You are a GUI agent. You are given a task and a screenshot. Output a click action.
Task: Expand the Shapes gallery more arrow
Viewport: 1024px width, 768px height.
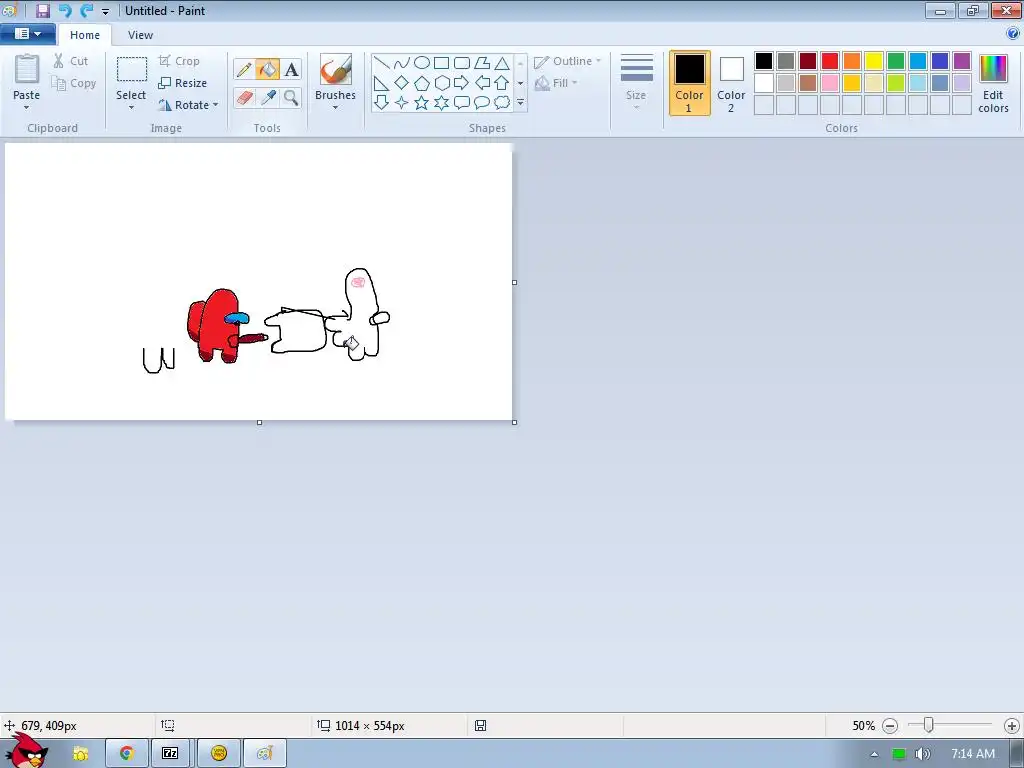click(520, 103)
